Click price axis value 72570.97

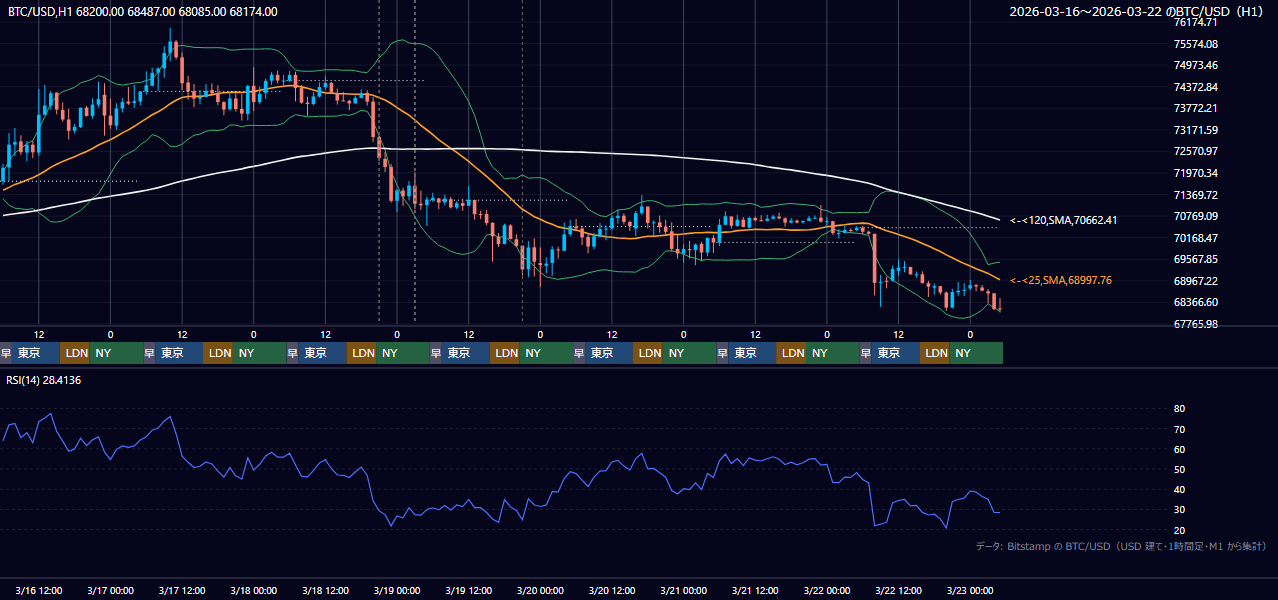(1195, 151)
